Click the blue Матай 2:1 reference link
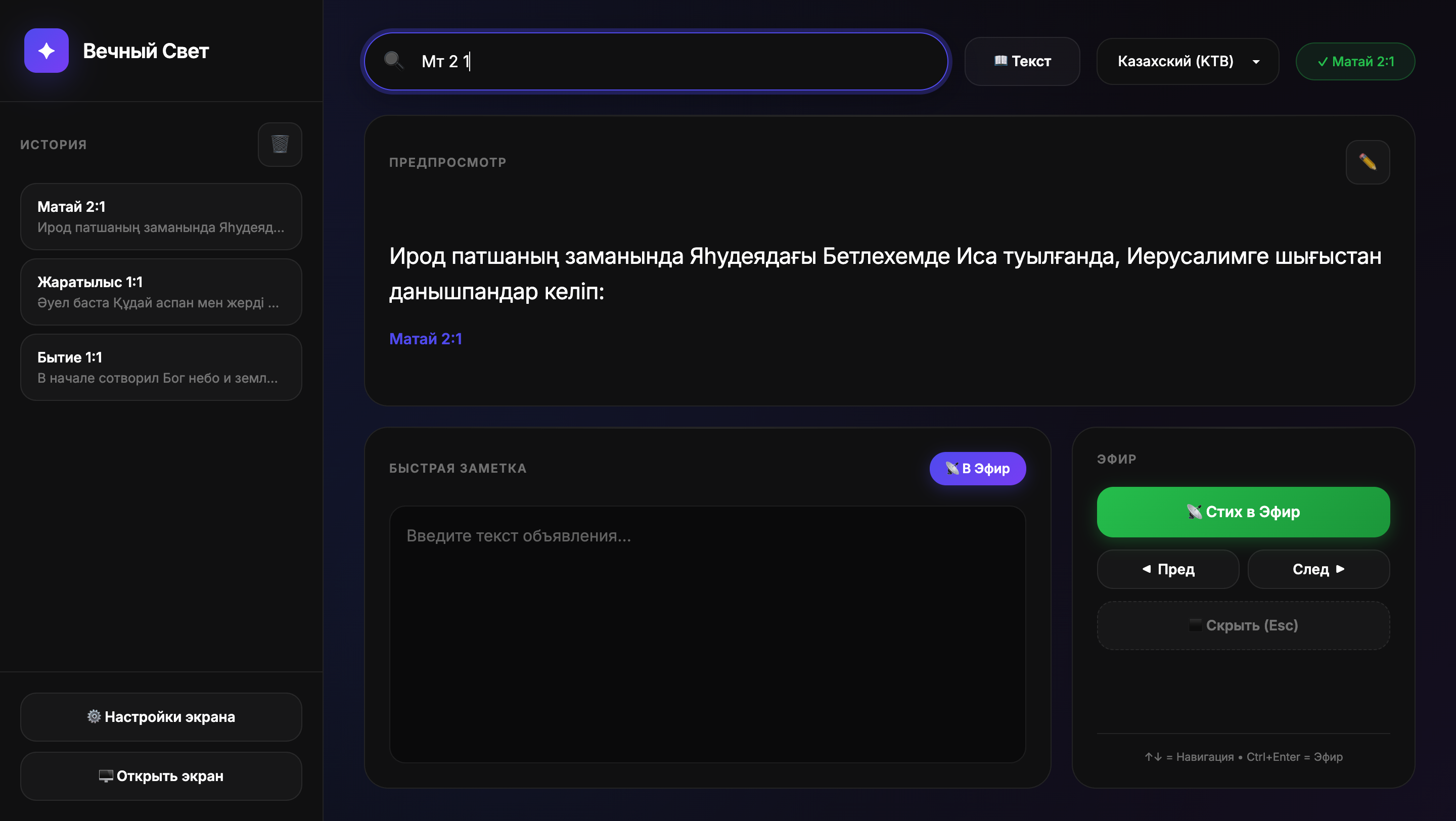 [426, 339]
